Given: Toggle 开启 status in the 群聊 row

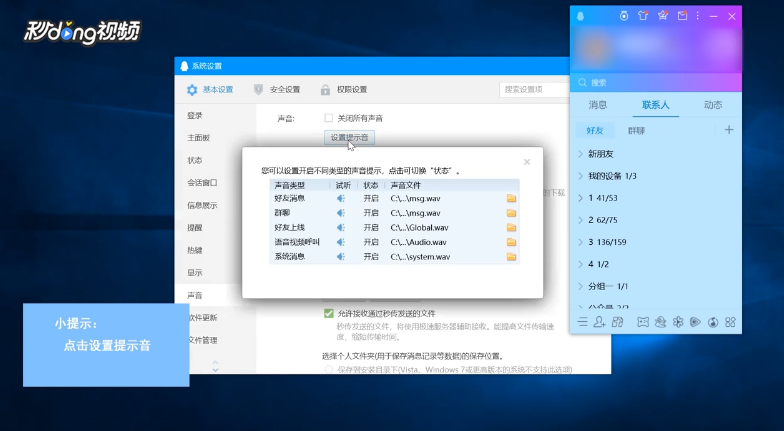Looking at the screenshot, I should pyautogui.click(x=371, y=213).
